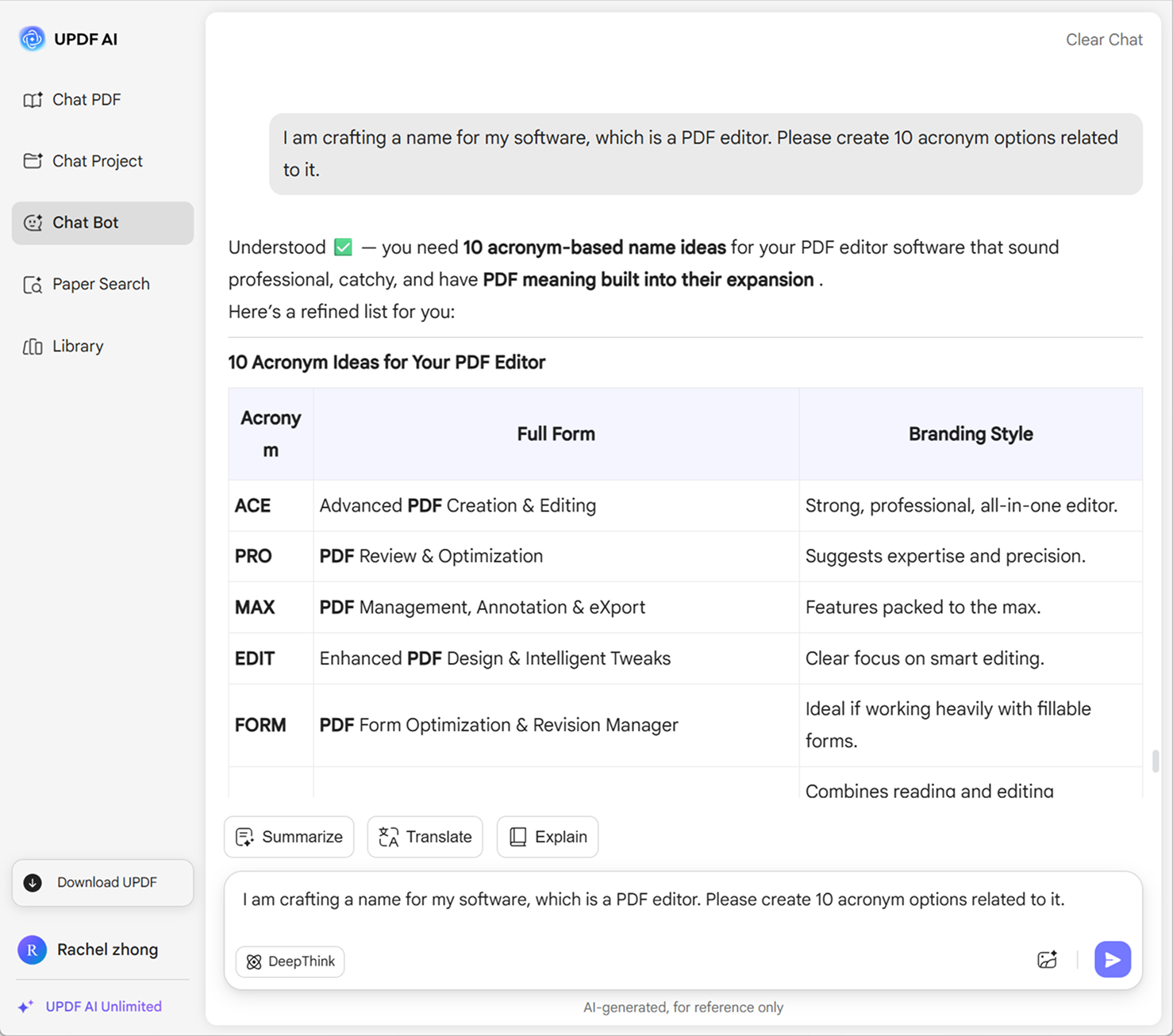Click the Library books icon
The width and height of the screenshot is (1173, 1036).
point(33,347)
